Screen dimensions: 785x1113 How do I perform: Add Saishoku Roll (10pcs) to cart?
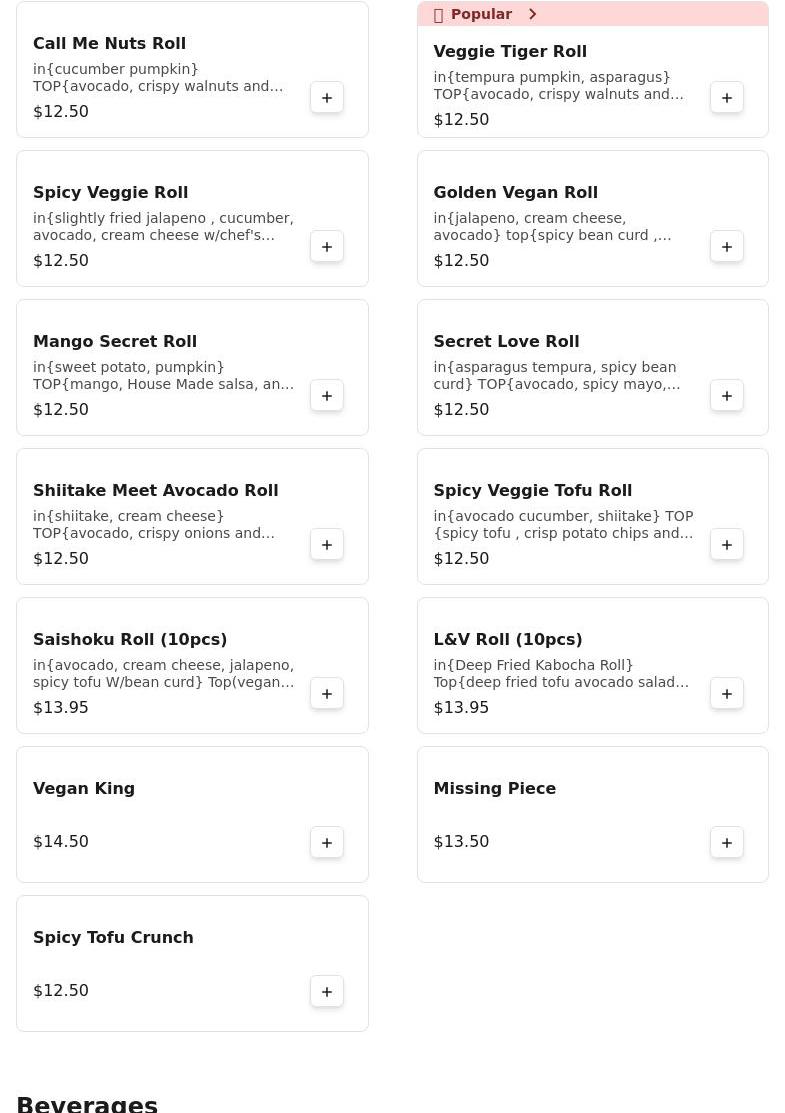point(327,694)
